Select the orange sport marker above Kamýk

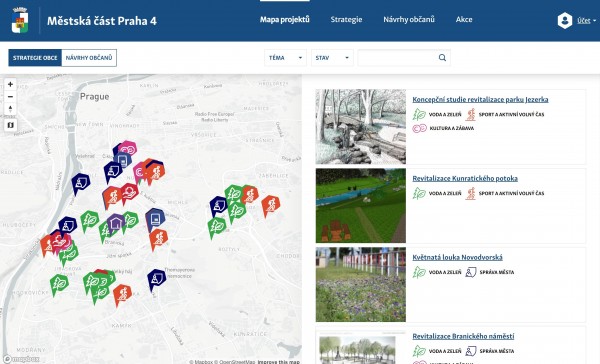click(x=122, y=295)
